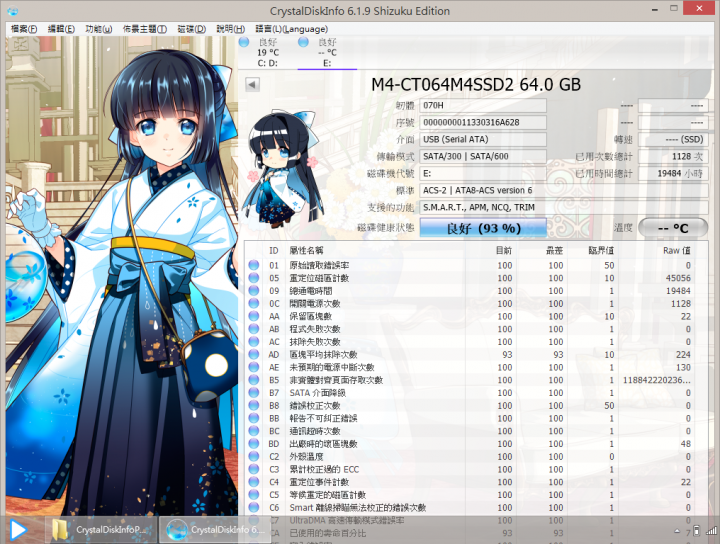Click status orb for attribute AC 抹除失敗次數
Screen dimensions: 720x544
[x=253, y=342]
